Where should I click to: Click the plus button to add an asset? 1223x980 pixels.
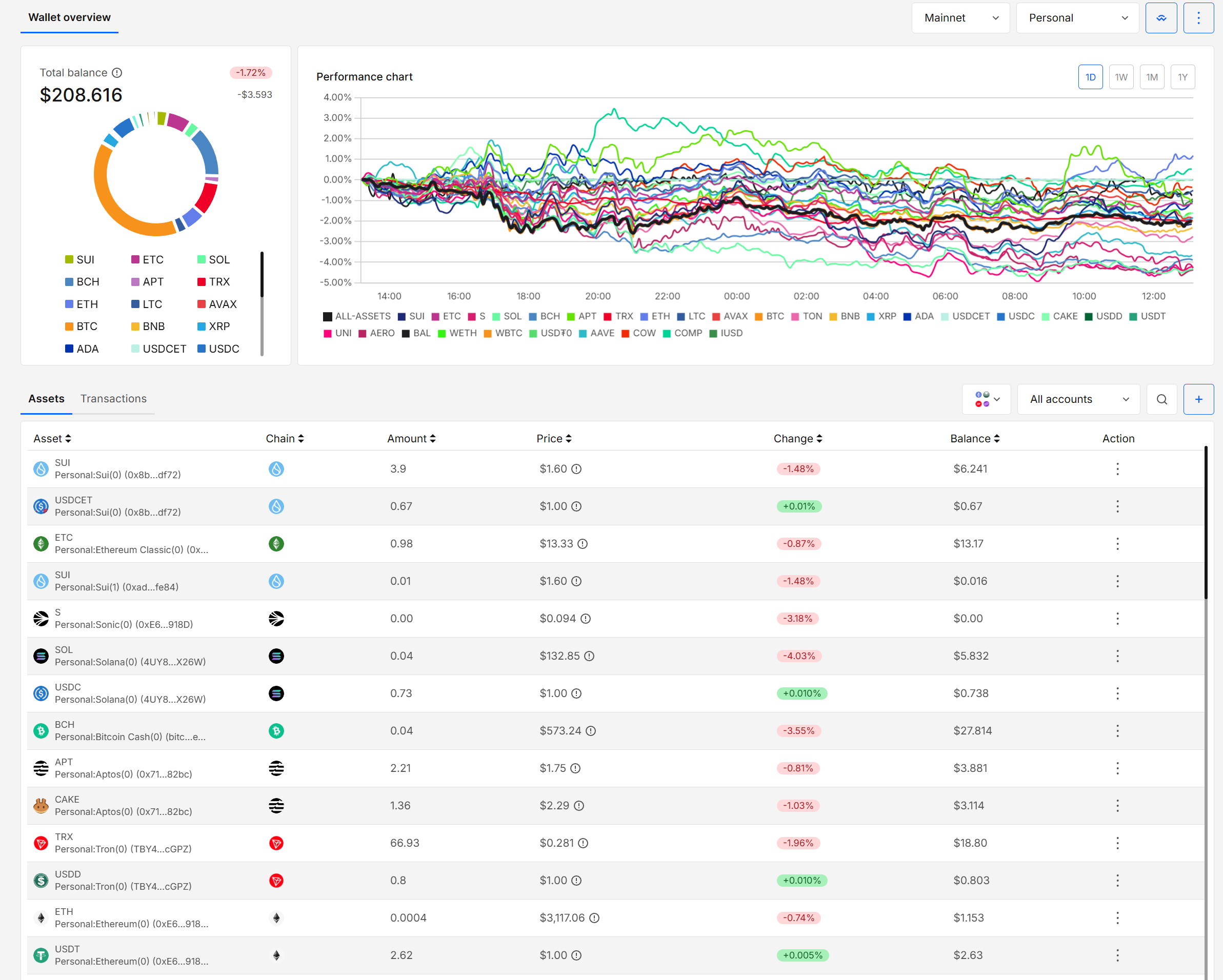pos(1198,399)
